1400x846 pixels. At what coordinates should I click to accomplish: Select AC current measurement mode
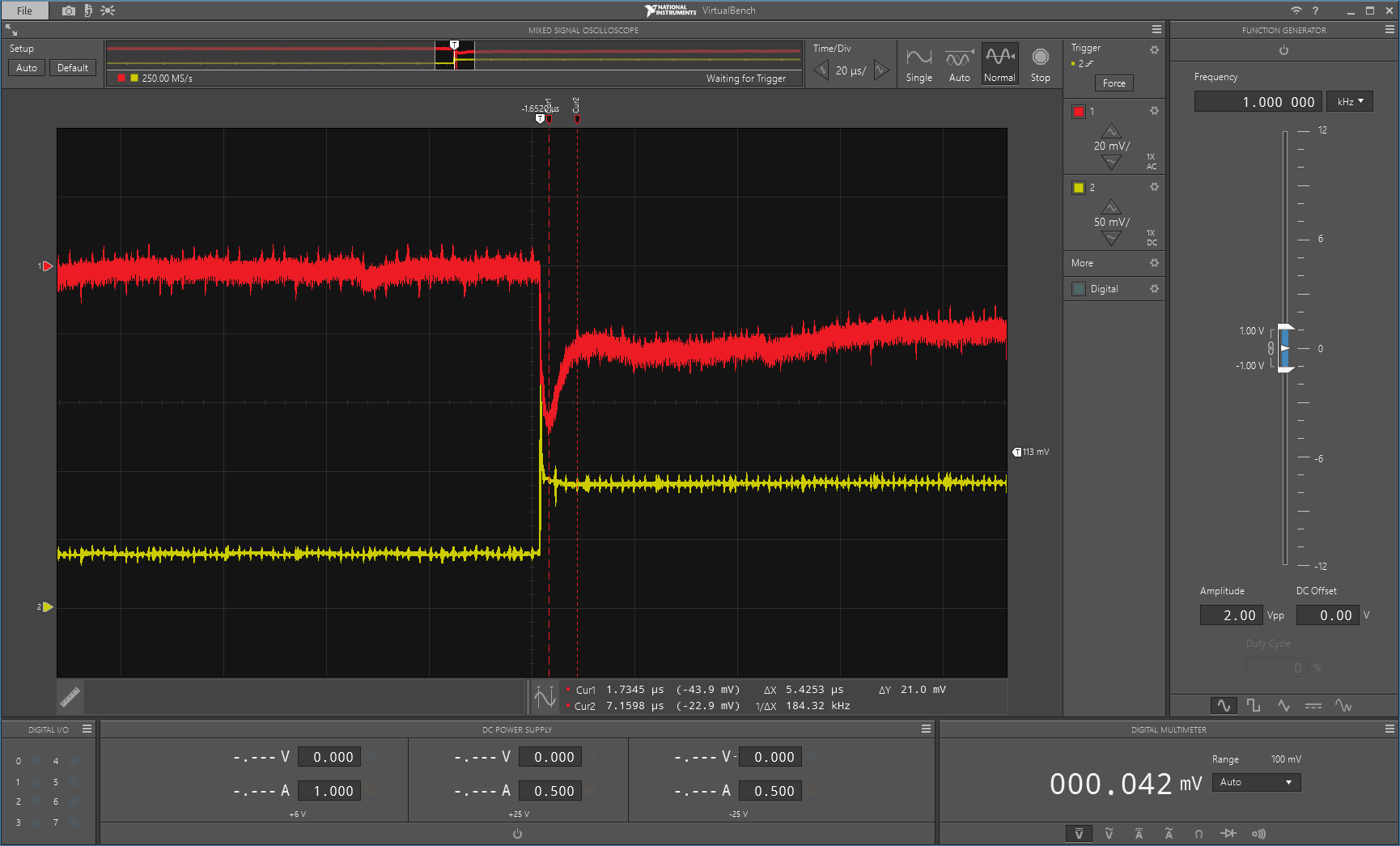pos(1169,834)
